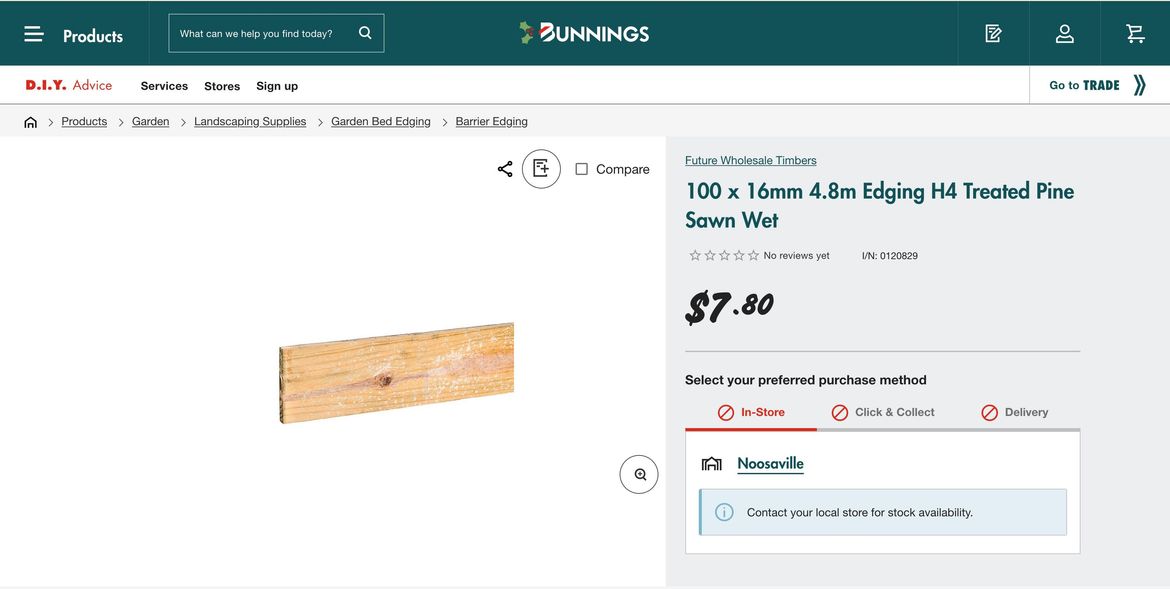1170x589 pixels.
Task: Click the Noosaville store link
Action: point(770,463)
